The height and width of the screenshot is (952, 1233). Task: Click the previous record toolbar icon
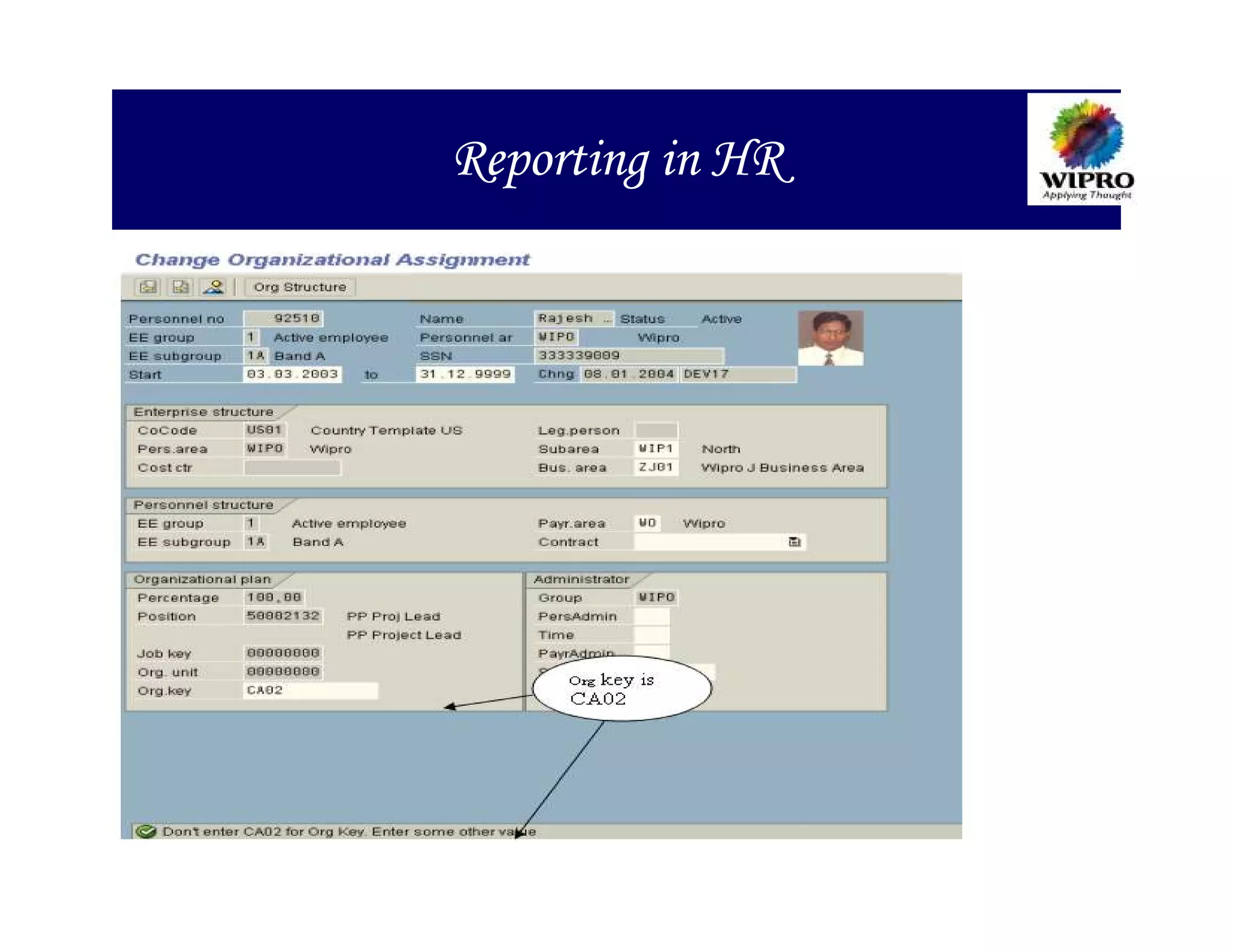pyautogui.click(x=148, y=287)
